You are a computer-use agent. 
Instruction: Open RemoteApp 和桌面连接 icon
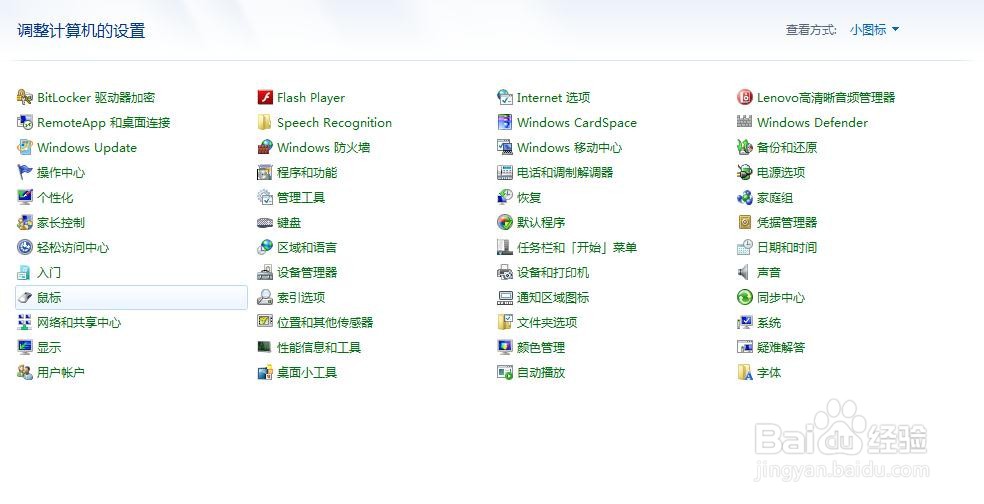click(x=24, y=122)
